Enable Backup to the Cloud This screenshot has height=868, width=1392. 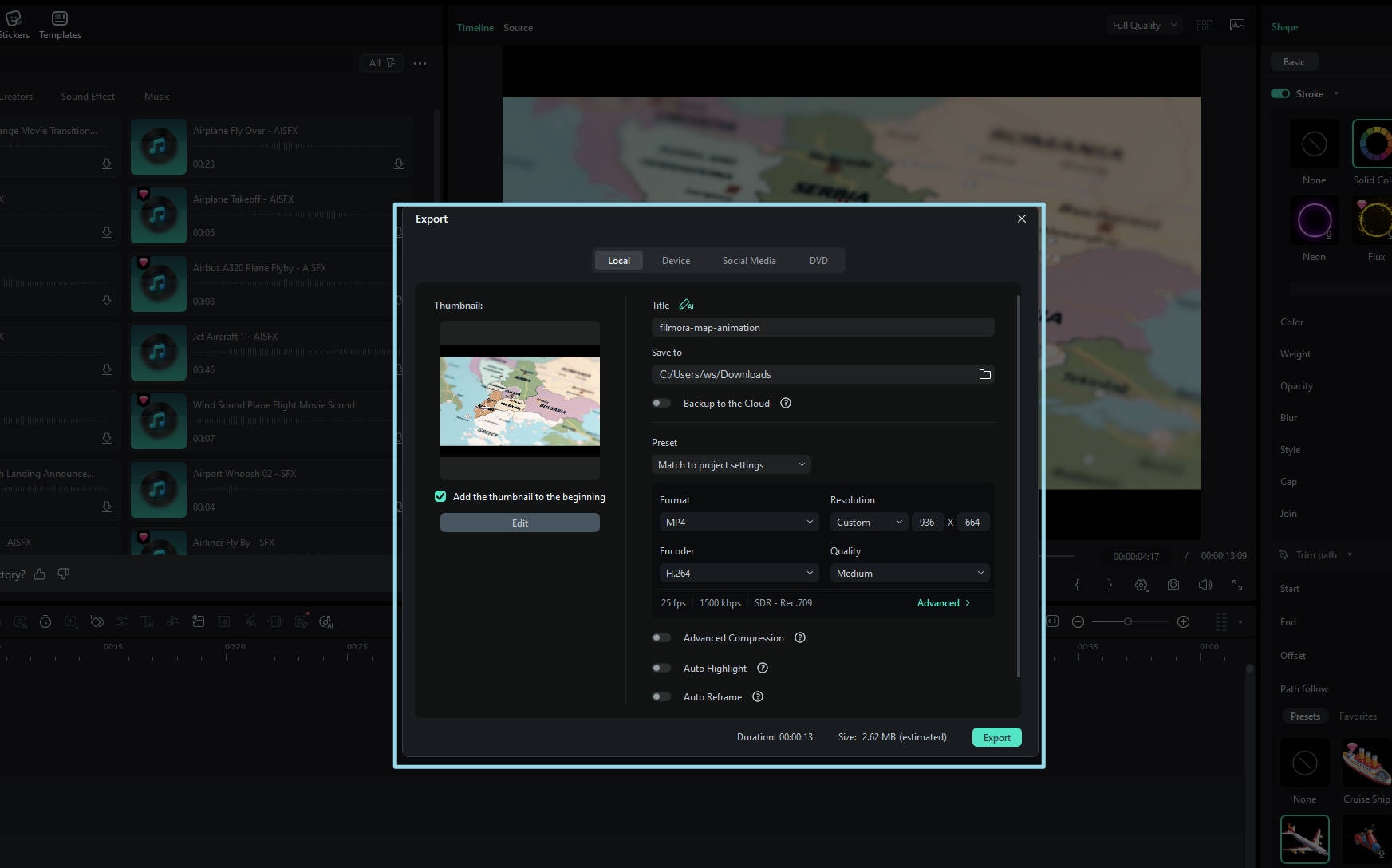pos(661,403)
